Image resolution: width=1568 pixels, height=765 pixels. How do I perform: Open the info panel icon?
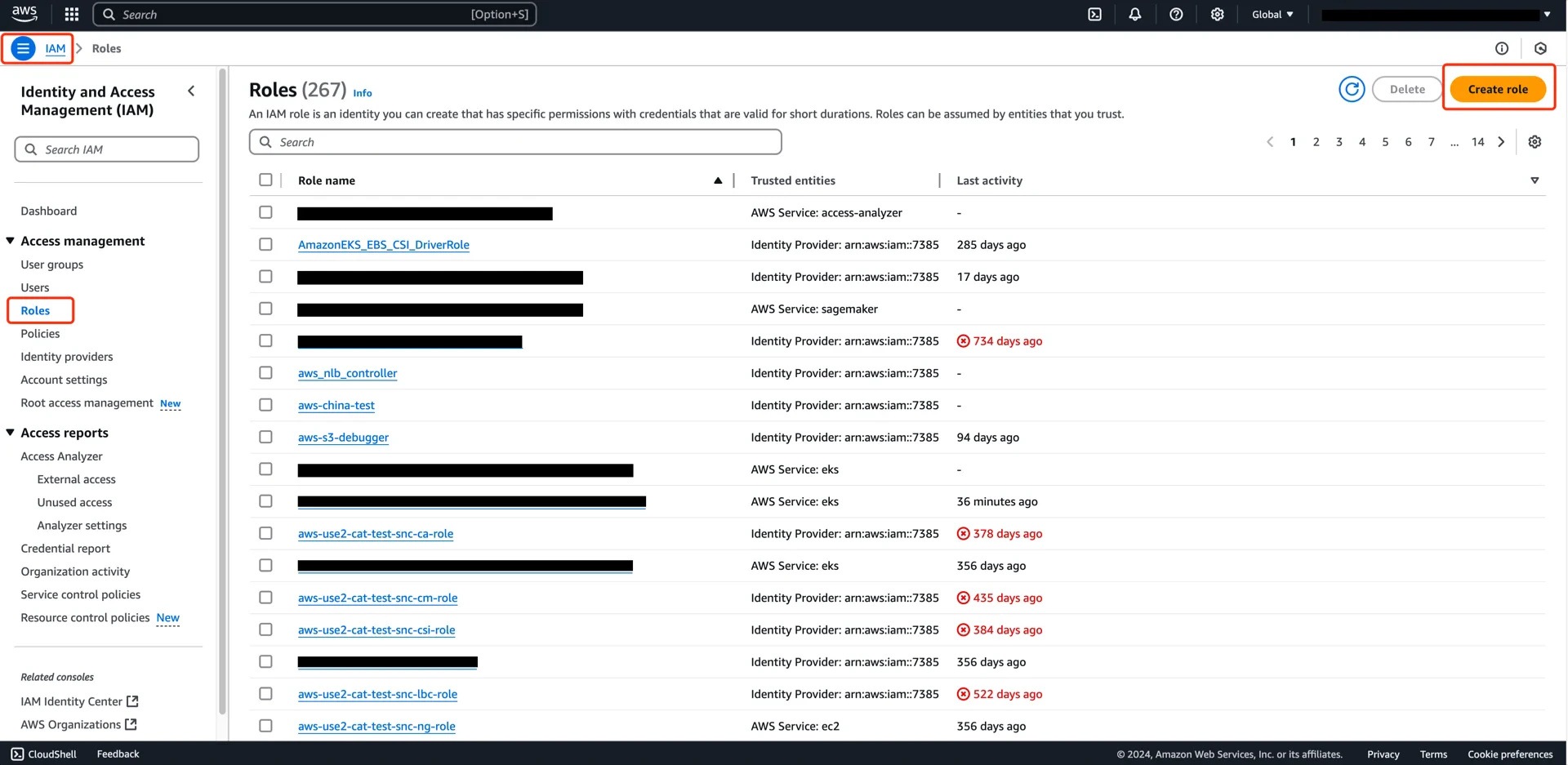[1502, 48]
